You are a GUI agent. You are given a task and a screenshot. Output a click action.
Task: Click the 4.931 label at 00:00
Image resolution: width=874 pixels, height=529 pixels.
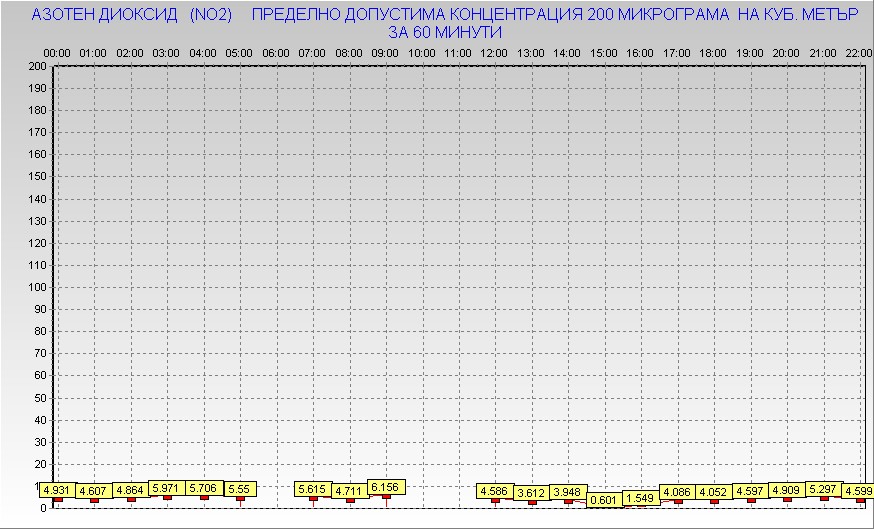[x=57, y=490]
